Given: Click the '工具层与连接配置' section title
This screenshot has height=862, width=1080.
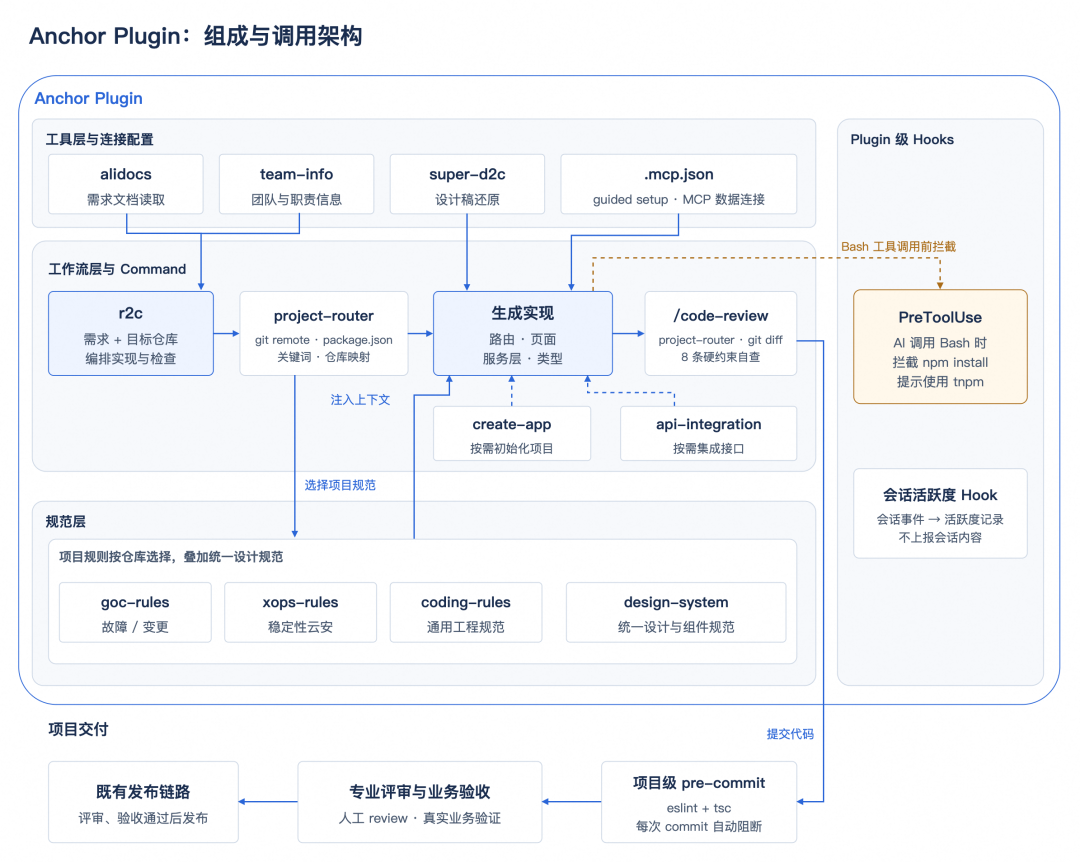Looking at the screenshot, I should pyautogui.click(x=100, y=139).
